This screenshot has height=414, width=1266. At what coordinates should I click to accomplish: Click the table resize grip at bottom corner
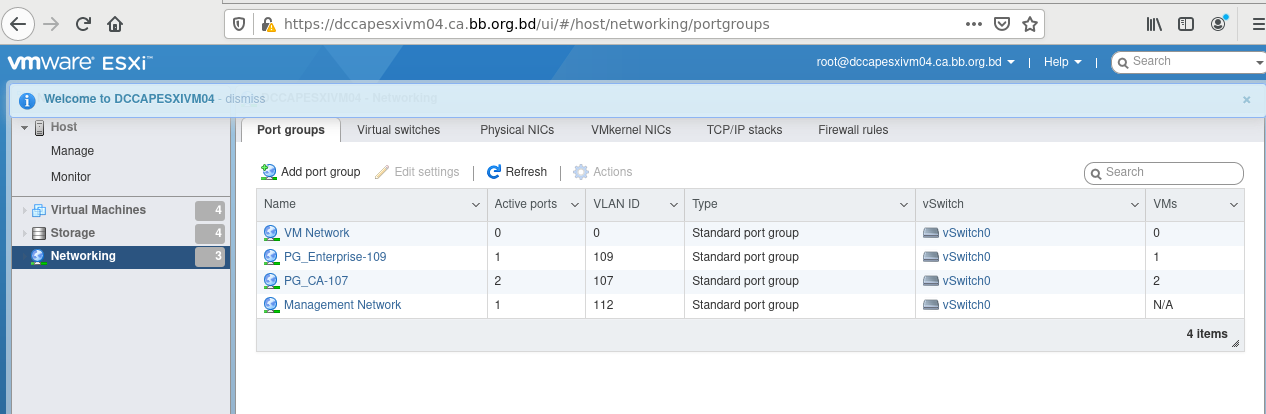click(x=1235, y=344)
